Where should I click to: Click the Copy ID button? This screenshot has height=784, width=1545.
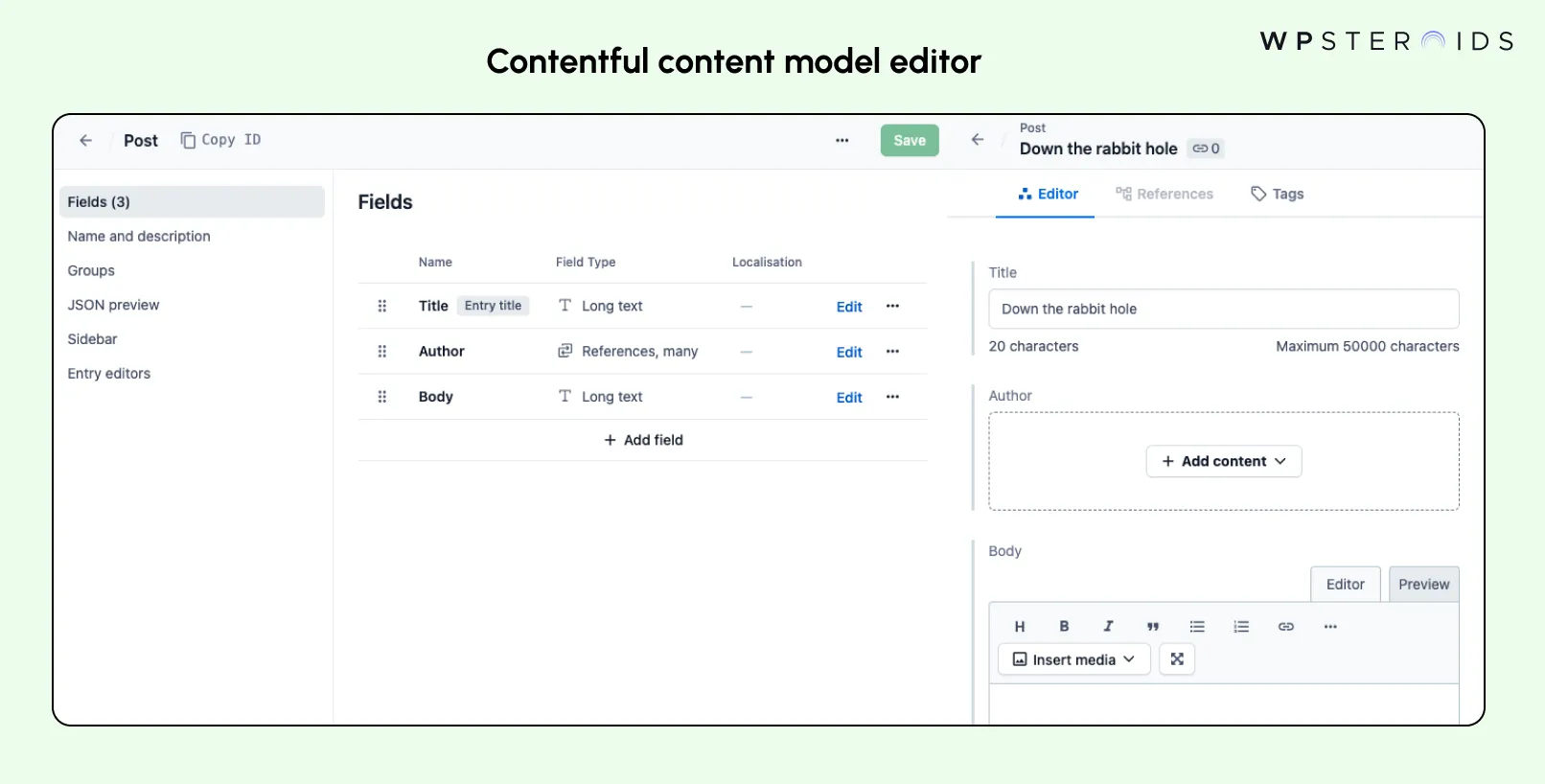(x=220, y=140)
